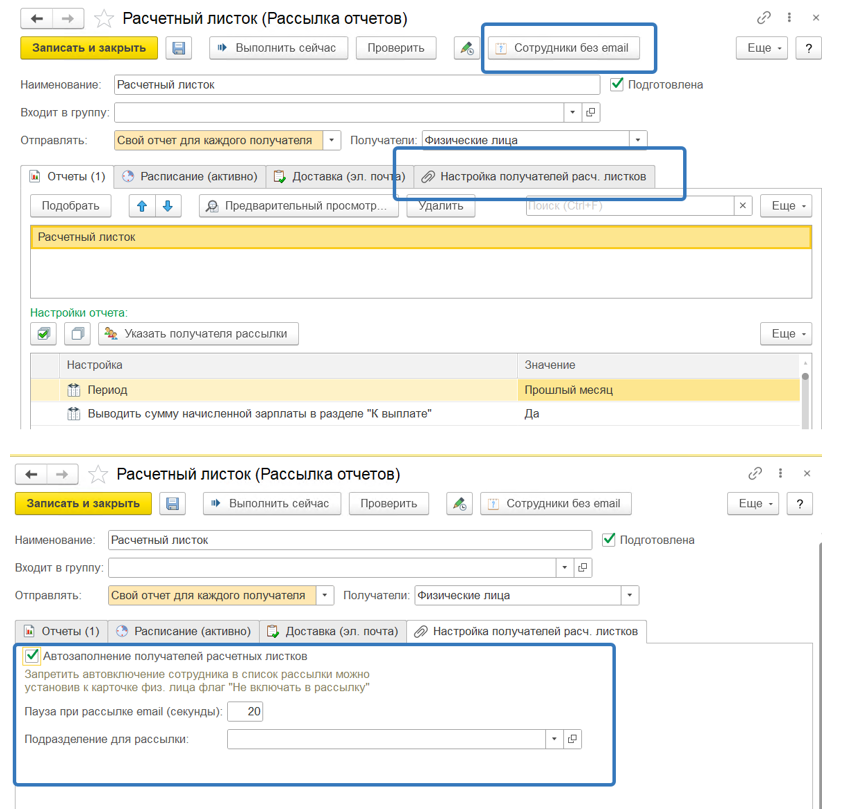The width and height of the screenshot is (863, 809).
Task: Click the uncheck all settings icon
Action: pyautogui.click(x=78, y=334)
